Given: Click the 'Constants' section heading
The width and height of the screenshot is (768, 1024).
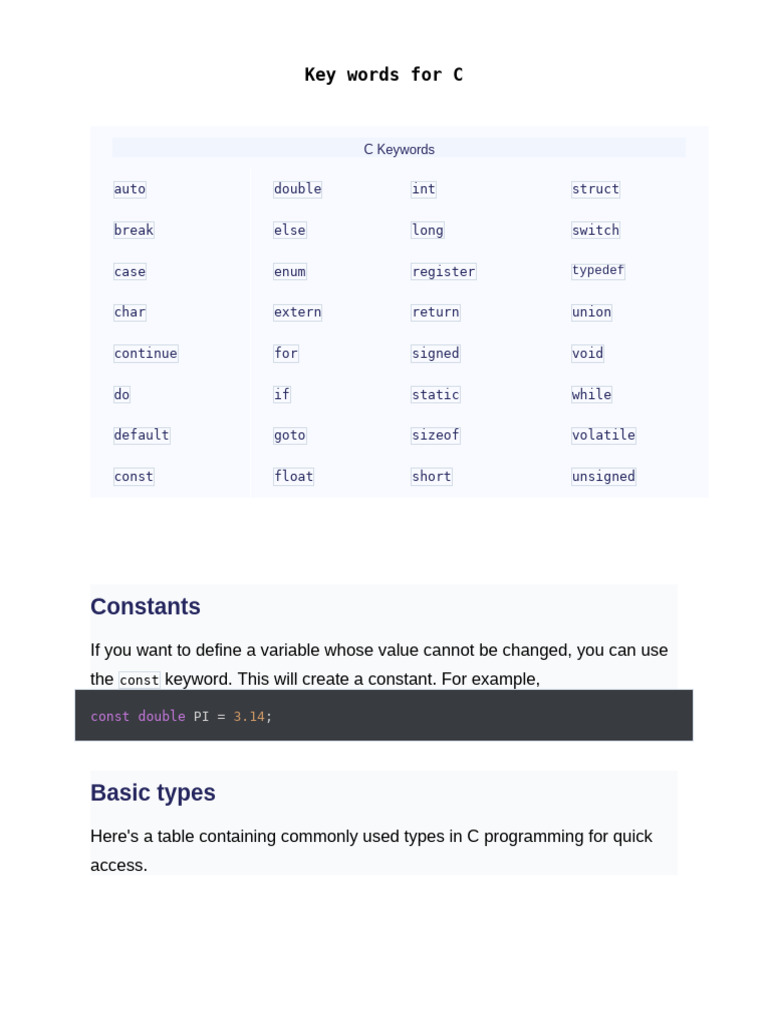Looking at the screenshot, I should (x=145, y=607).
